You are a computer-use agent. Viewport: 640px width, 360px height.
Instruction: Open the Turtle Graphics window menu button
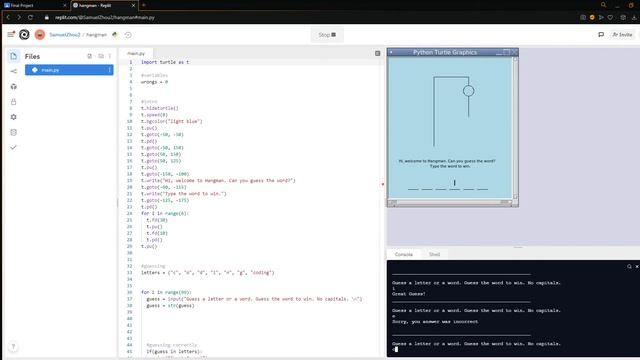click(x=391, y=52)
